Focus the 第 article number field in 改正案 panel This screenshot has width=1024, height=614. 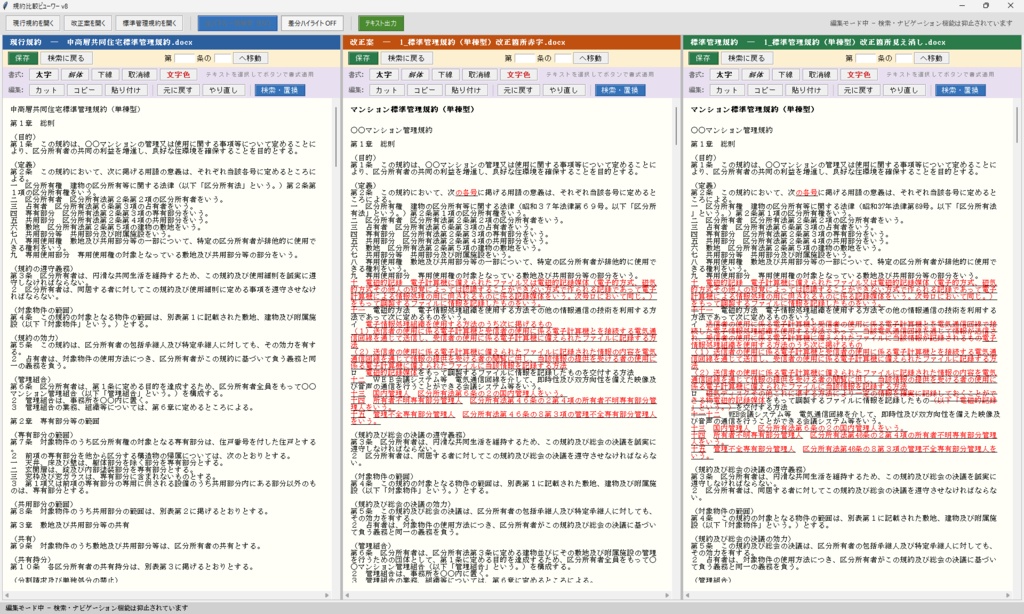526,58
